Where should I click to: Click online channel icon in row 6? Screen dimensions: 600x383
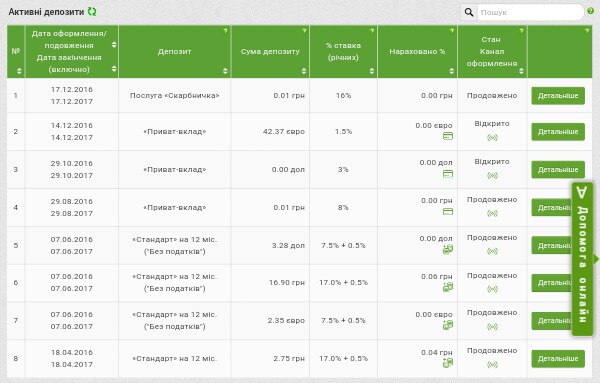click(x=492, y=289)
